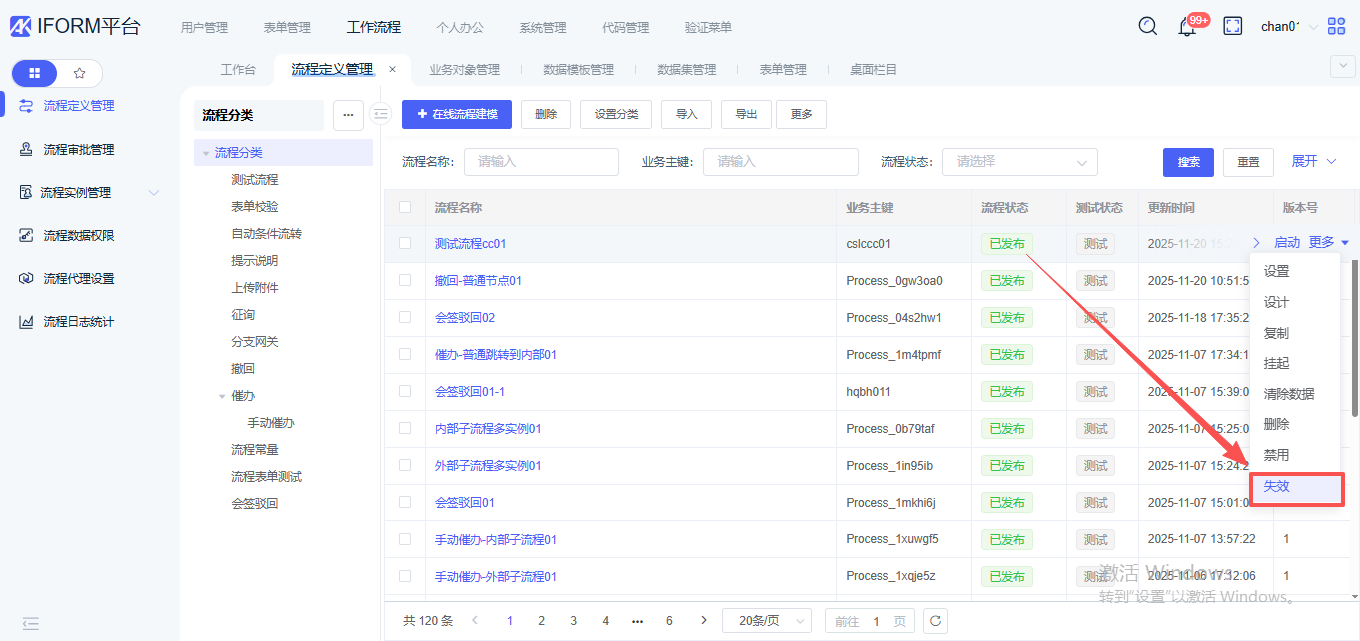
Task: Click the refresh icon in pagination bar
Action: pyautogui.click(x=935, y=621)
